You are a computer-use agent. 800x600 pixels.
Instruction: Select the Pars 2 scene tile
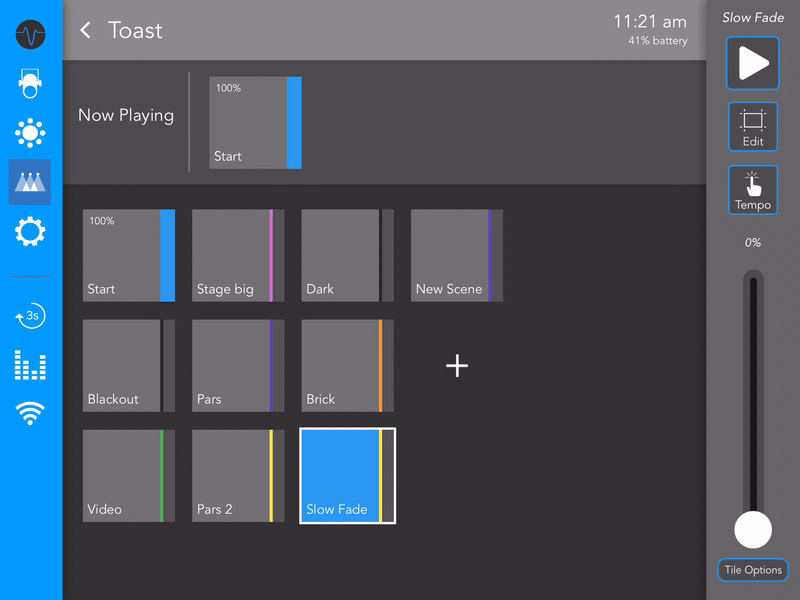coord(238,476)
